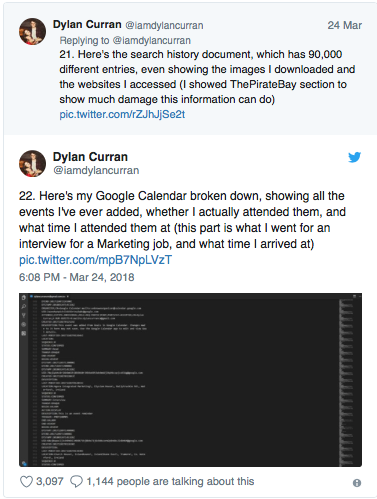Click the info icon below the tweet
Viewport: 377px width, 499px height.
click(357, 483)
